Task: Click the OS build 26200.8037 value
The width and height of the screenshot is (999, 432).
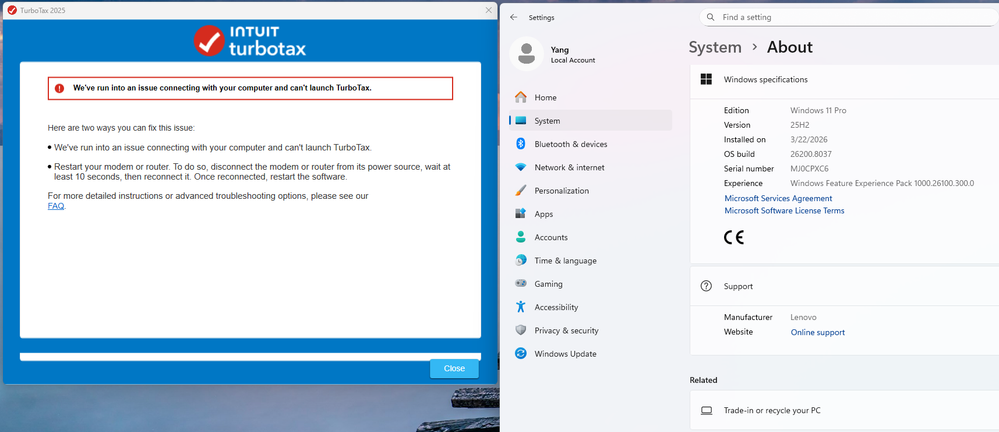Action: click(x=810, y=154)
